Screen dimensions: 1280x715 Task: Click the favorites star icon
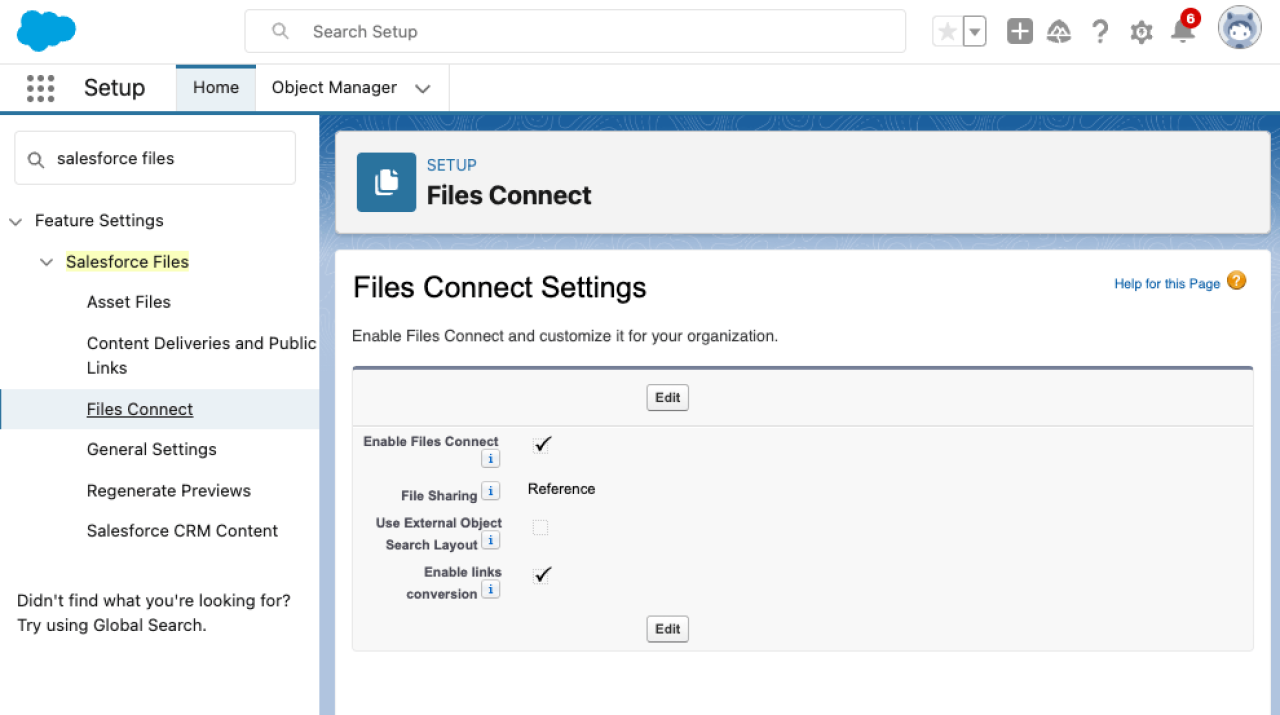947,32
